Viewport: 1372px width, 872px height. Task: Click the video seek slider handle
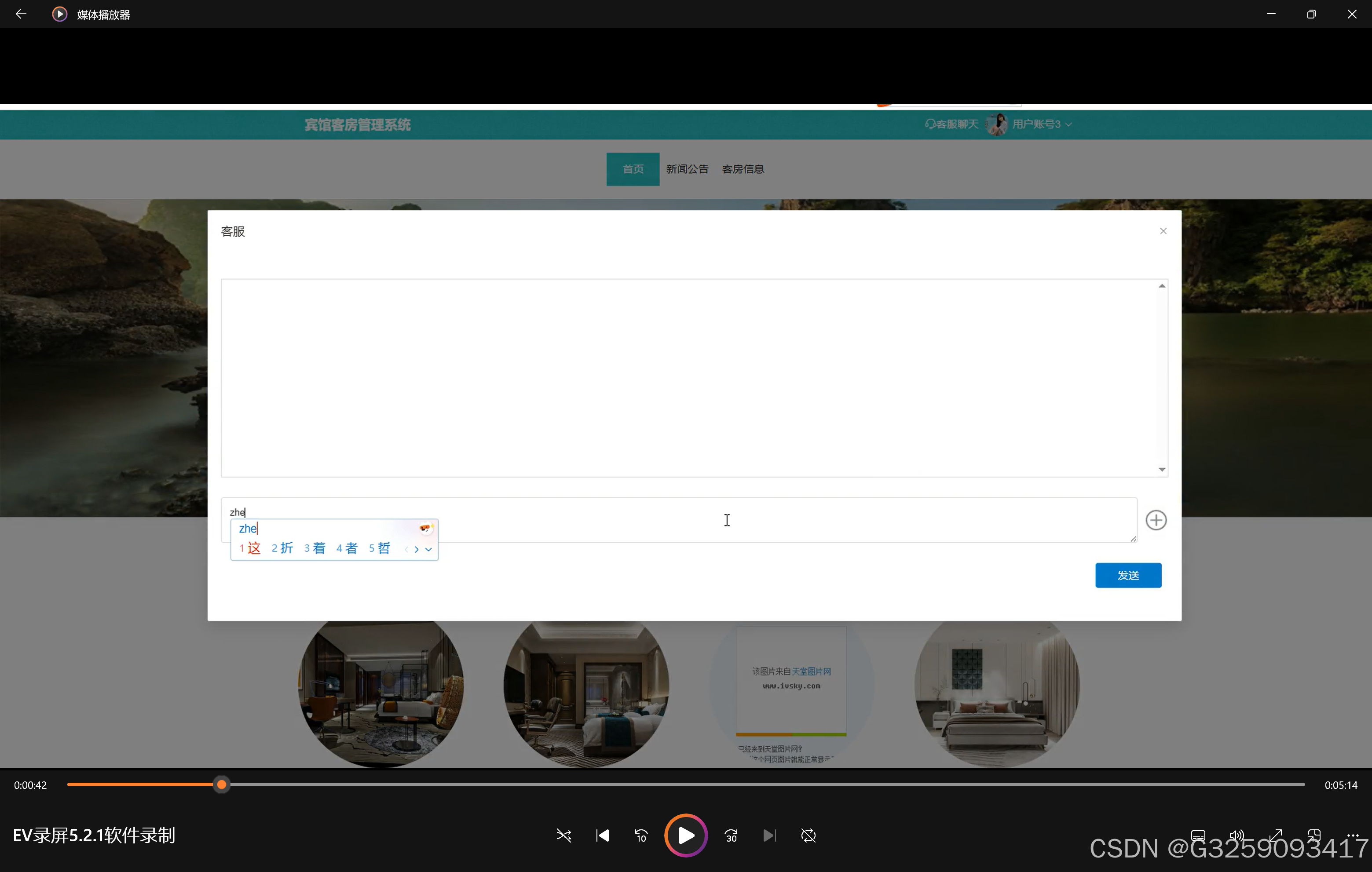[x=222, y=784]
